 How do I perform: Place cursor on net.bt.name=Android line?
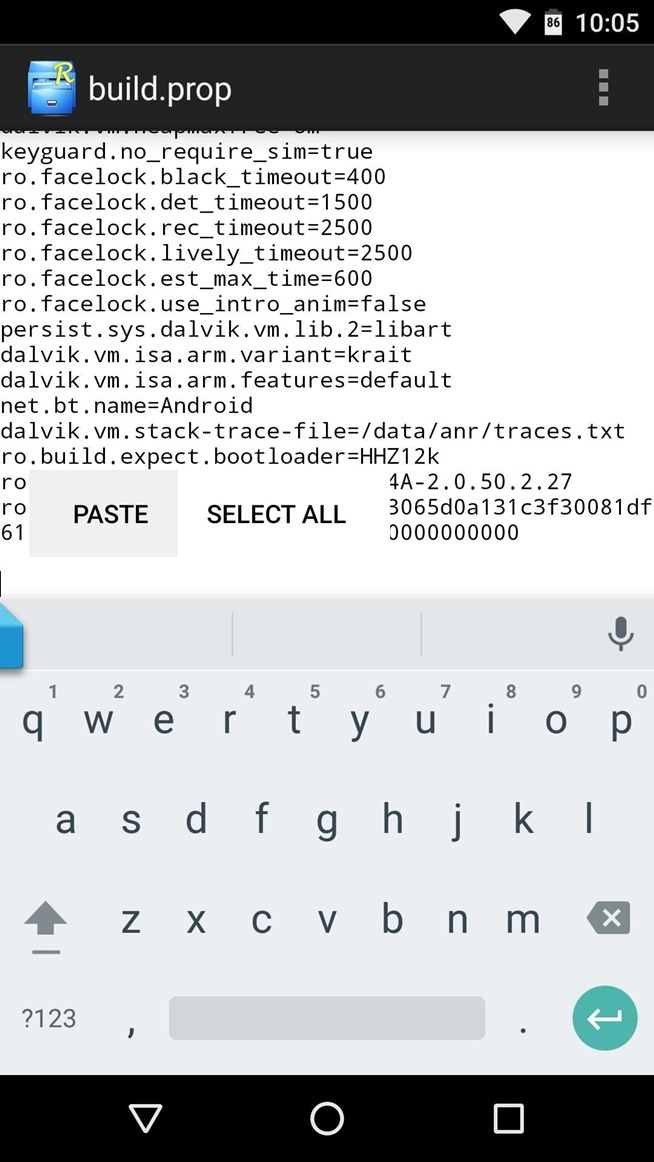[x=127, y=405]
